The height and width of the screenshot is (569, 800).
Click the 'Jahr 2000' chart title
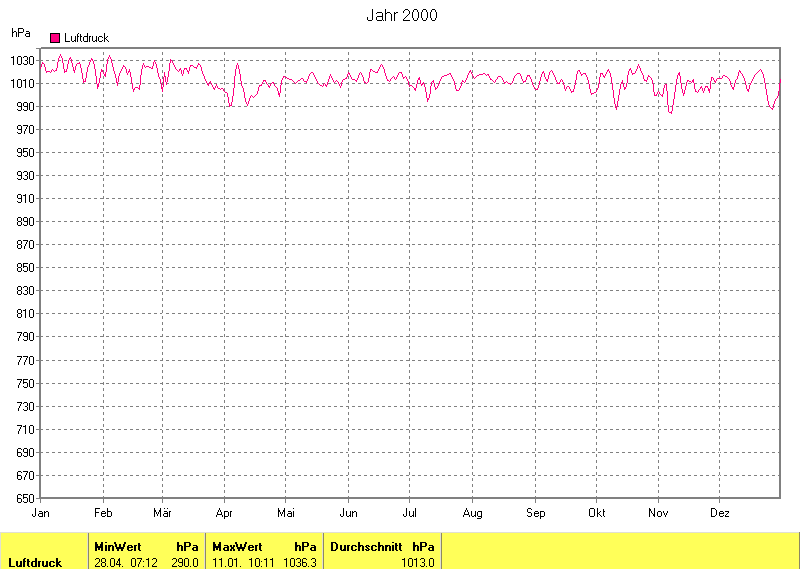point(401,15)
